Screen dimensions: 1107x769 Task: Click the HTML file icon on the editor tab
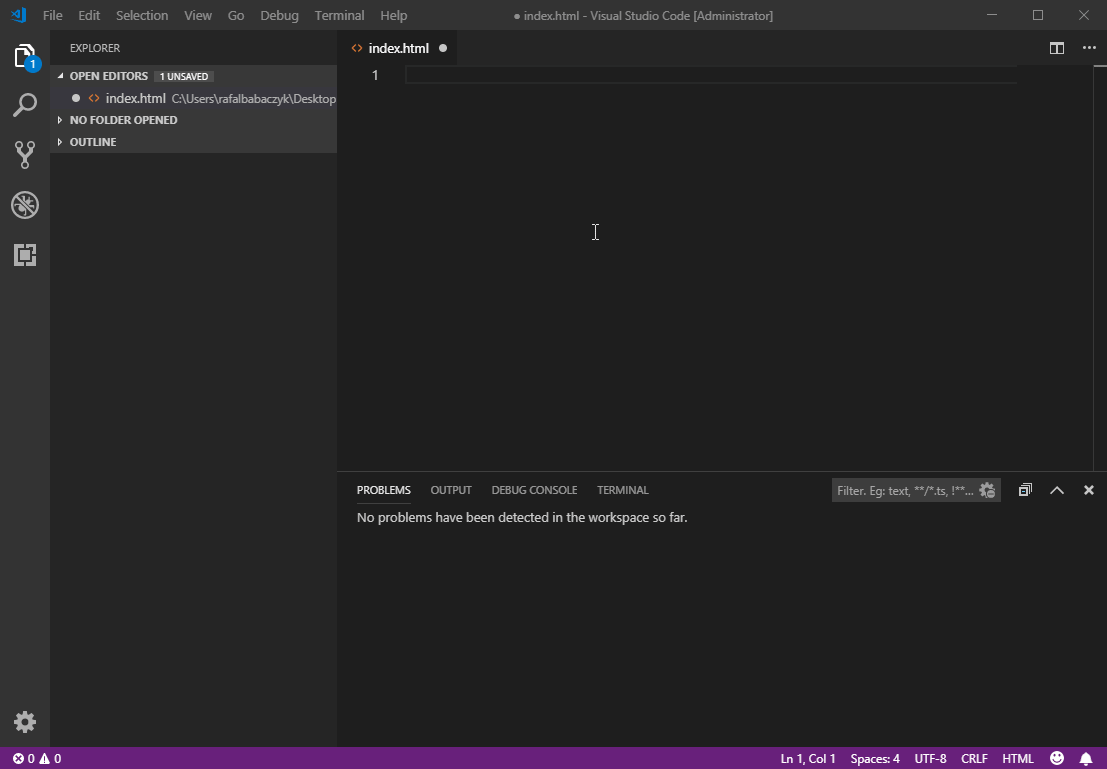357,48
